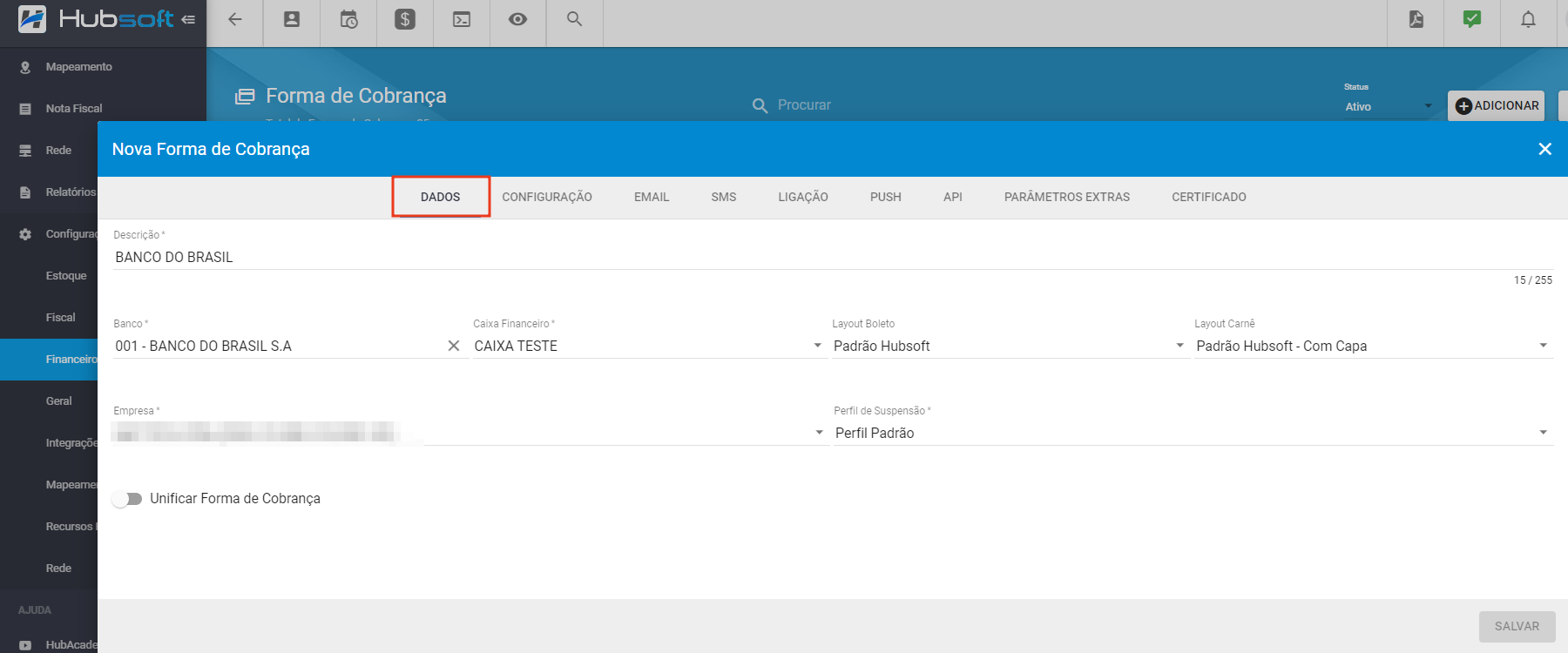Click the ADICIONAR button

(x=1497, y=105)
